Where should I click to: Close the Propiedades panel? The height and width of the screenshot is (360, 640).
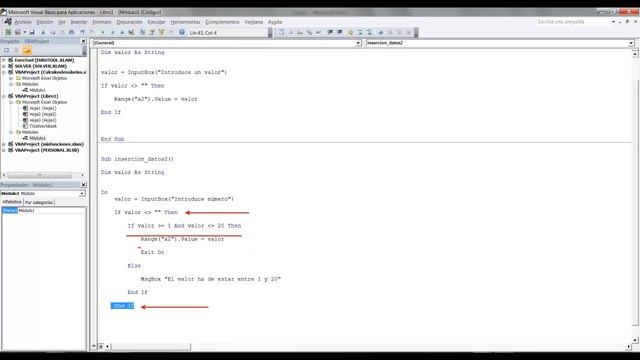[x=83, y=185]
